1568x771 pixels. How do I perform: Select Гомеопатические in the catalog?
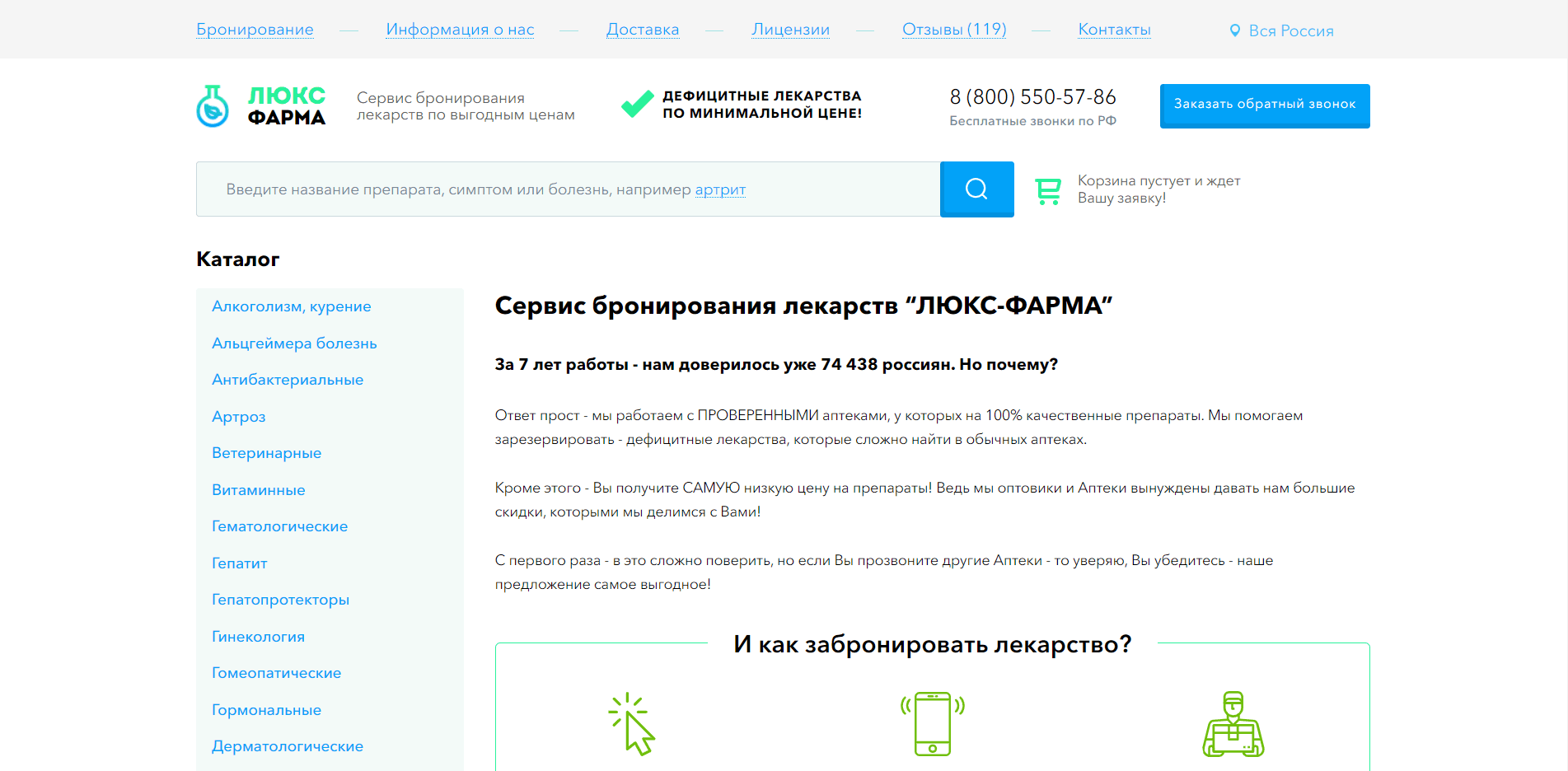[276, 672]
